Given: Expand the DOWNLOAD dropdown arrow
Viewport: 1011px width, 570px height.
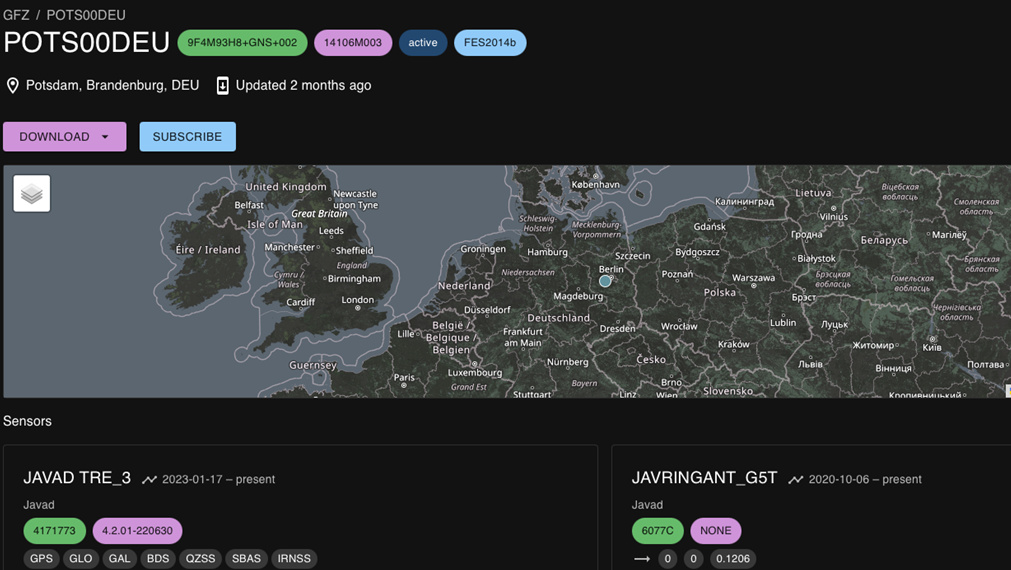Looking at the screenshot, I should coord(105,137).
